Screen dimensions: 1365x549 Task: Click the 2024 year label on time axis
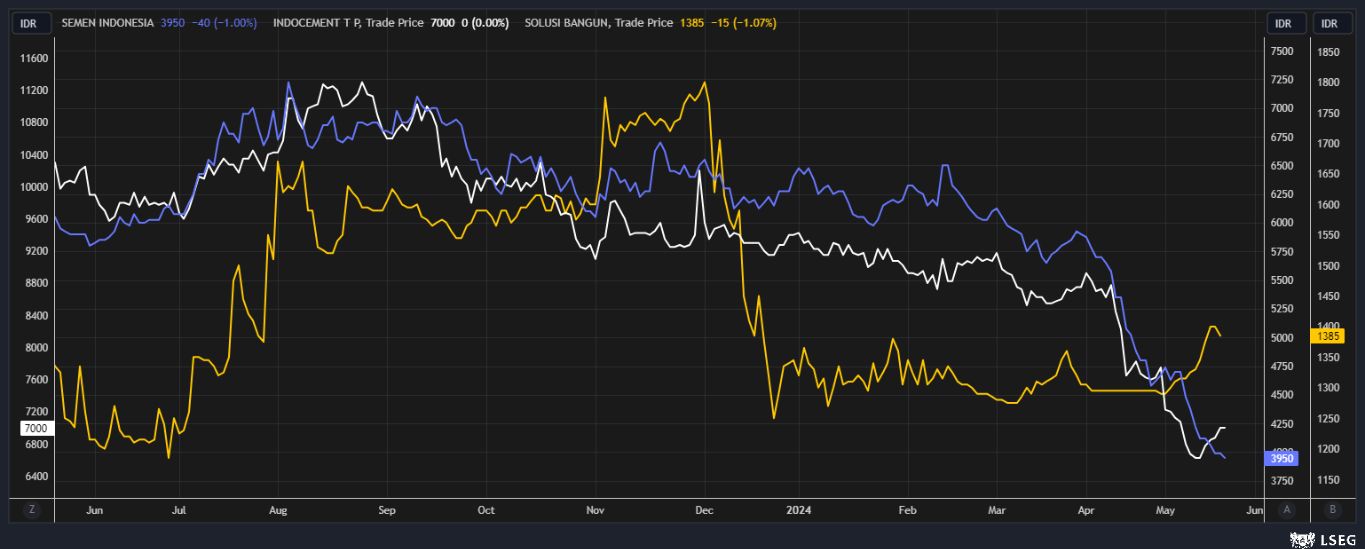pos(800,510)
